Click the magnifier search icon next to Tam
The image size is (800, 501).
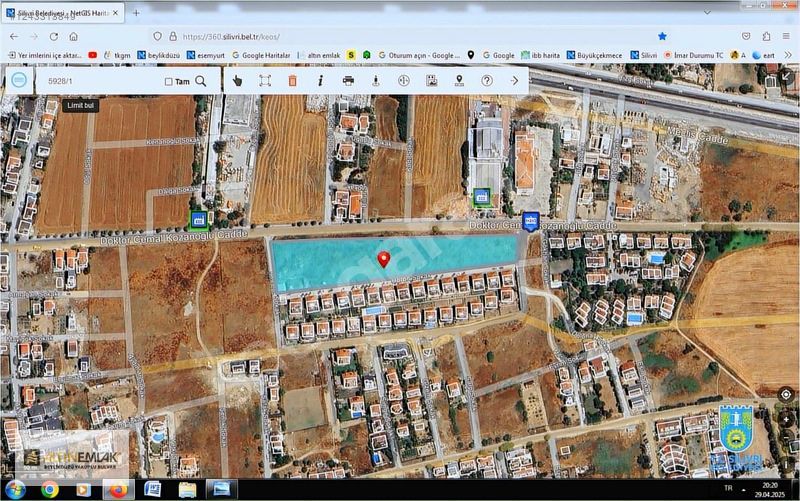click(201, 81)
